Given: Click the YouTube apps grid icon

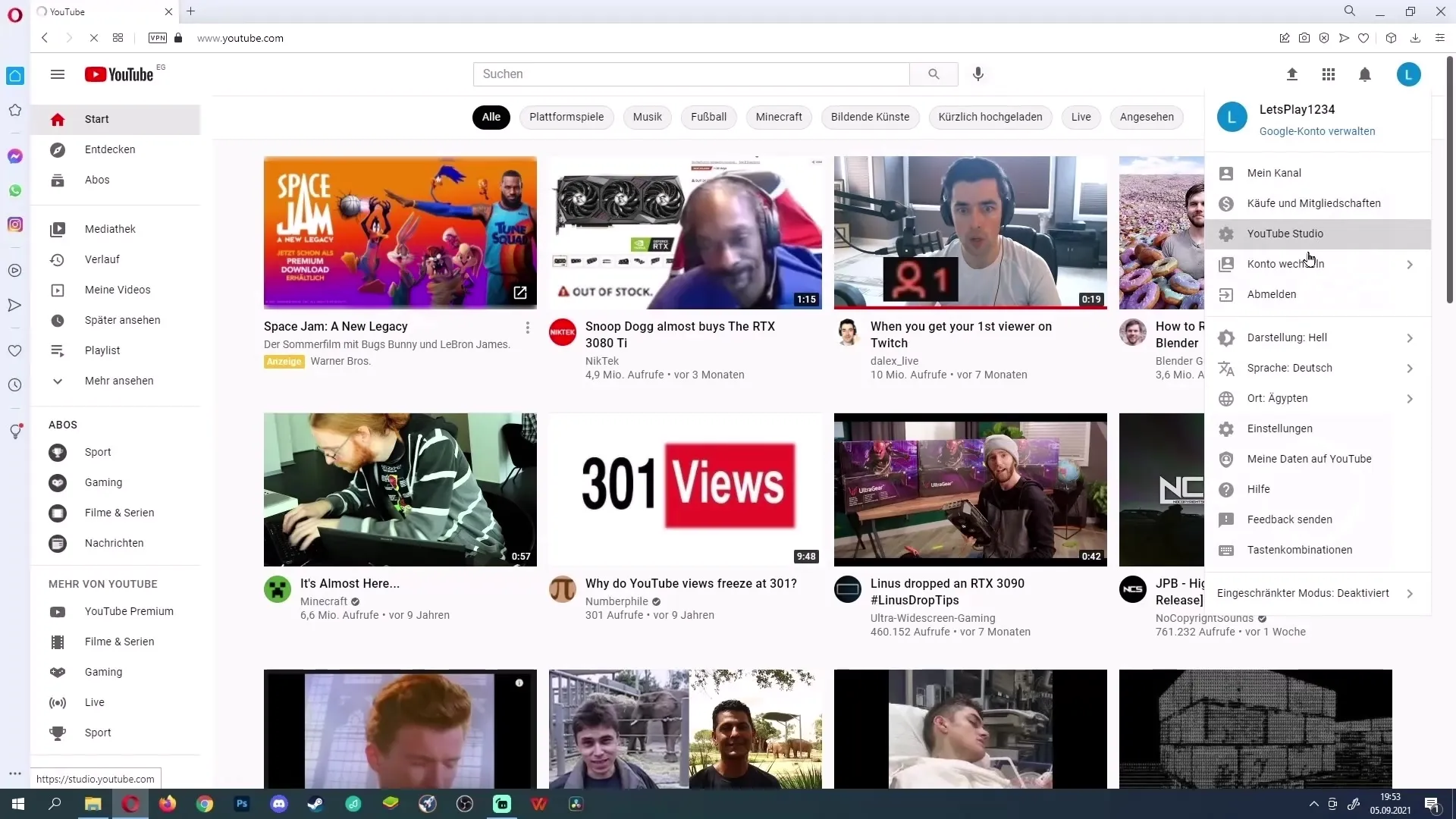Looking at the screenshot, I should coord(1328,74).
